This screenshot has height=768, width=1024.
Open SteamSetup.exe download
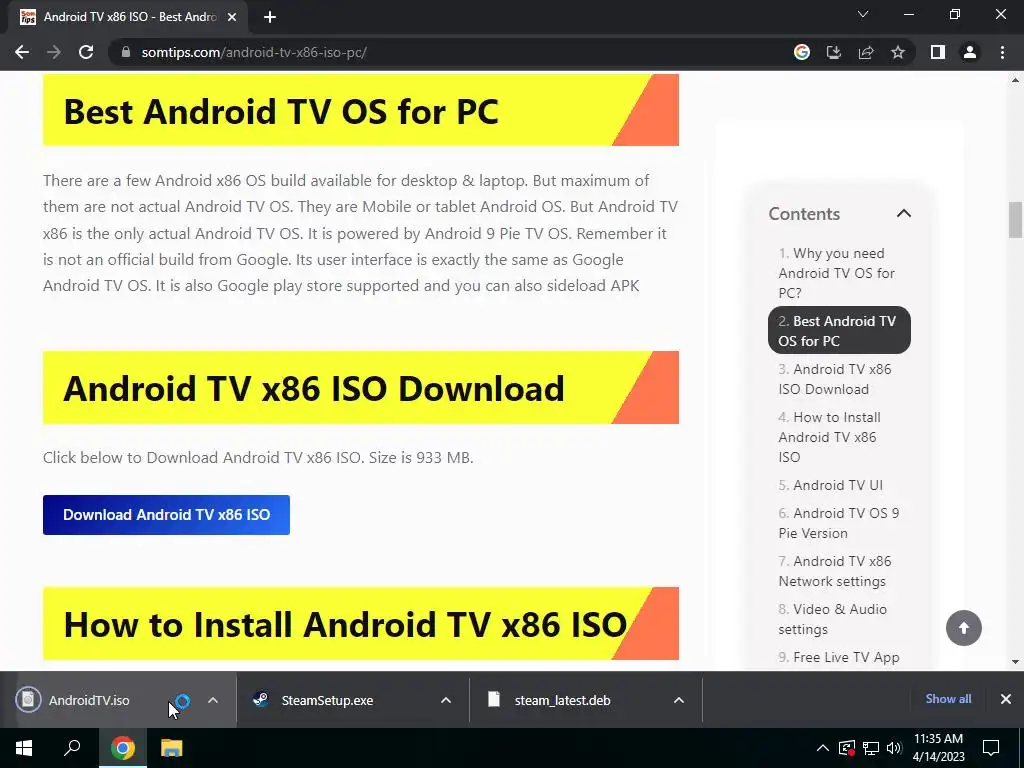[x=327, y=700]
